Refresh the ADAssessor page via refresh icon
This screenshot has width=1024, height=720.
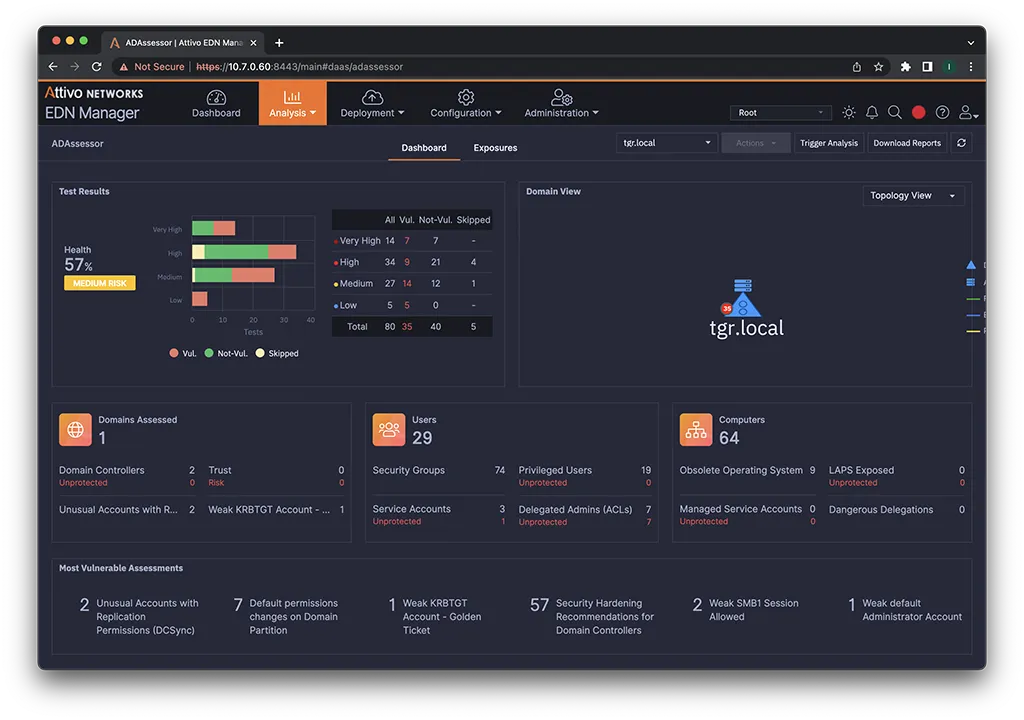961,142
